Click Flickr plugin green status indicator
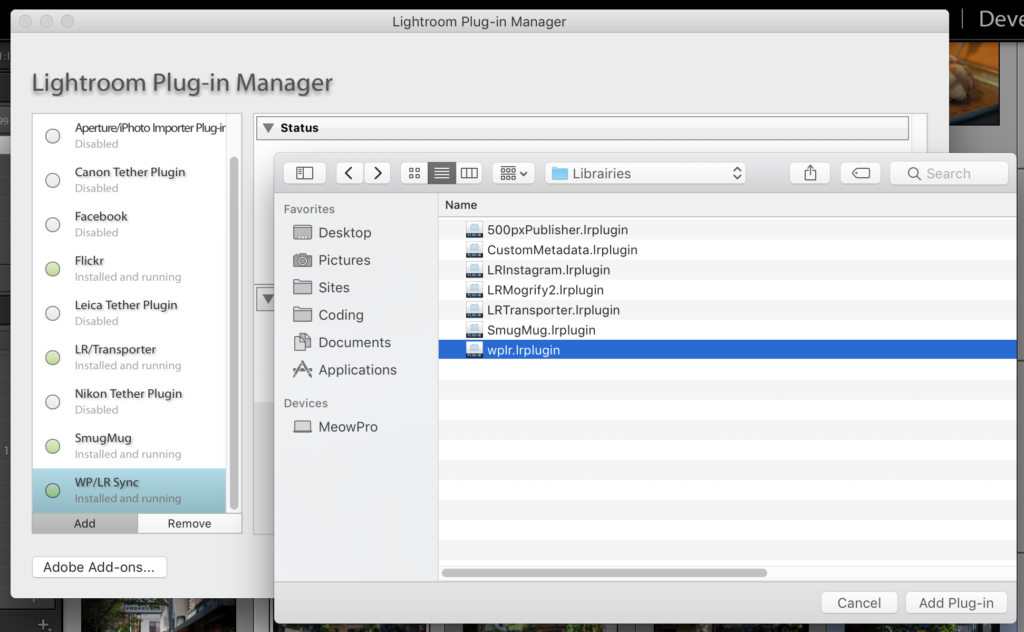 coord(53,269)
